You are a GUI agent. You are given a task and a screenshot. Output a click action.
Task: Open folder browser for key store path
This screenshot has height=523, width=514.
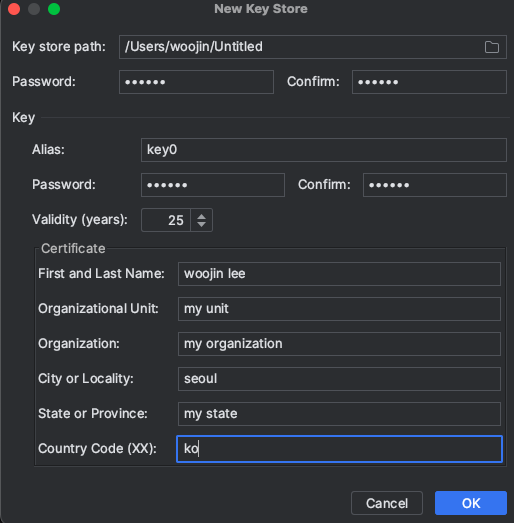492,47
